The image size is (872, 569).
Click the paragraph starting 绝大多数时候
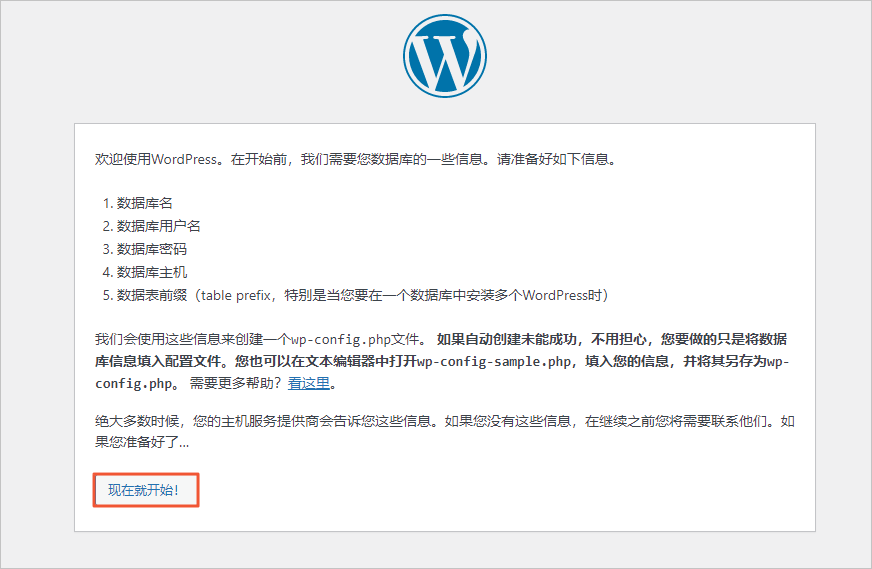click(x=444, y=432)
